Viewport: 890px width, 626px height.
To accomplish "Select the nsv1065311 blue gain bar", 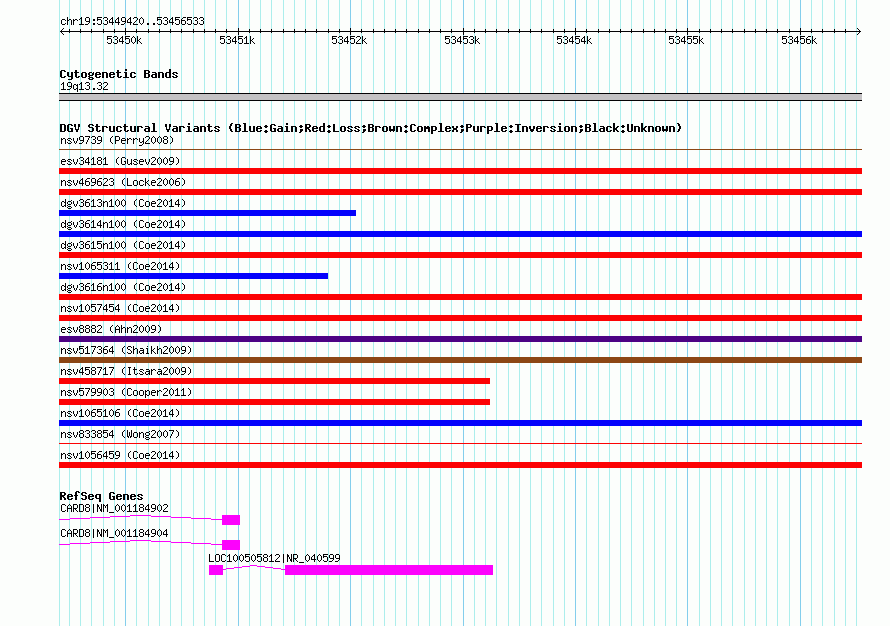I will point(194,276).
